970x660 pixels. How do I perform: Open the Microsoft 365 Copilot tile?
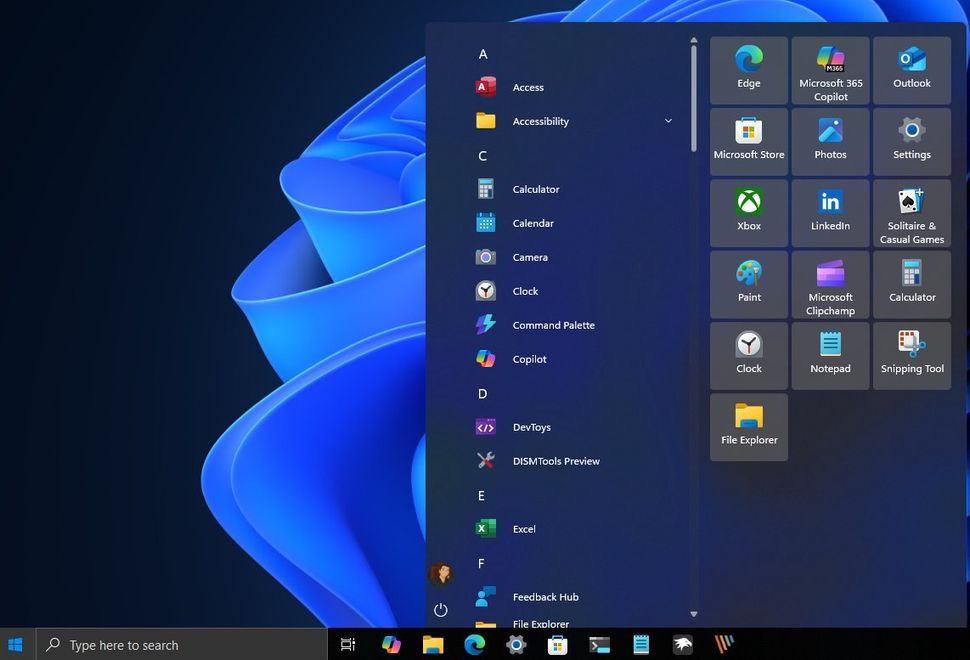[x=830, y=69]
